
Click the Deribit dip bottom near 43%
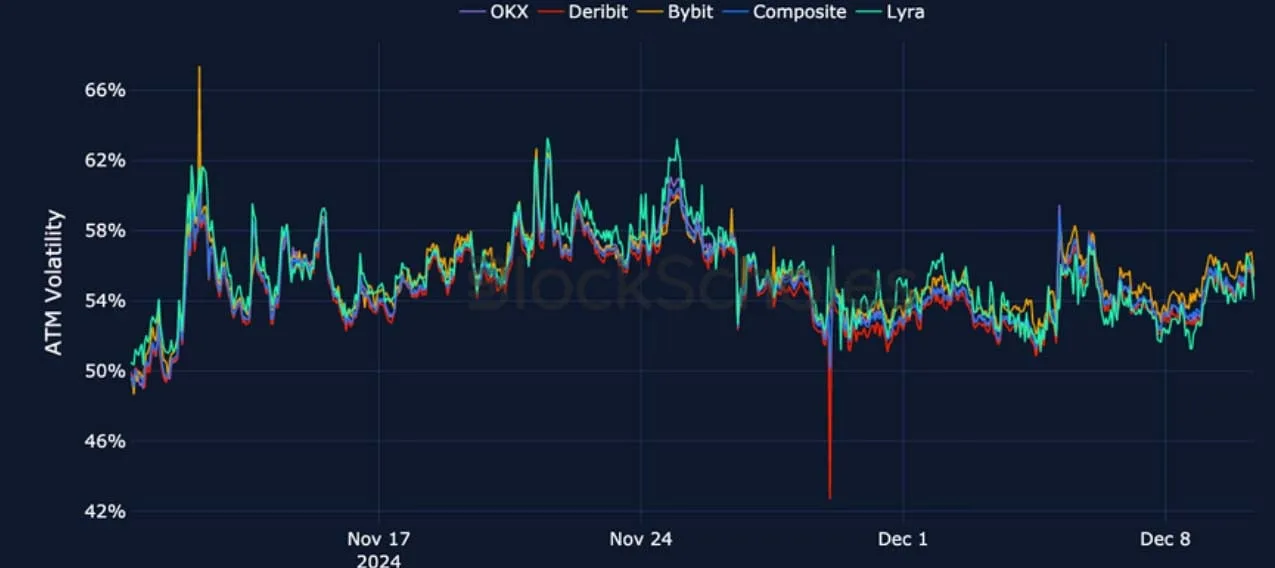point(830,497)
